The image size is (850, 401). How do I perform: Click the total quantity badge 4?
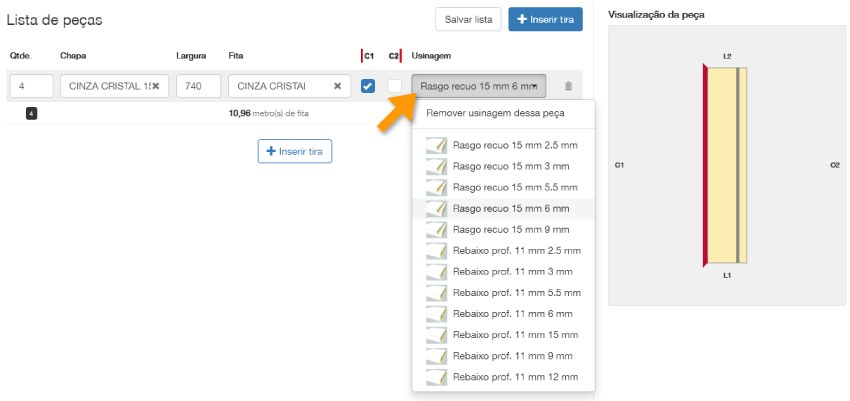31,114
